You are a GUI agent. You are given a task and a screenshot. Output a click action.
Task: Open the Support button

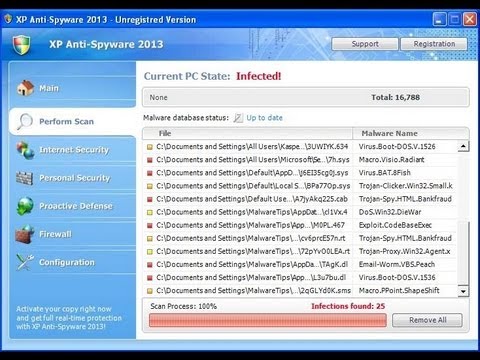[x=365, y=44]
